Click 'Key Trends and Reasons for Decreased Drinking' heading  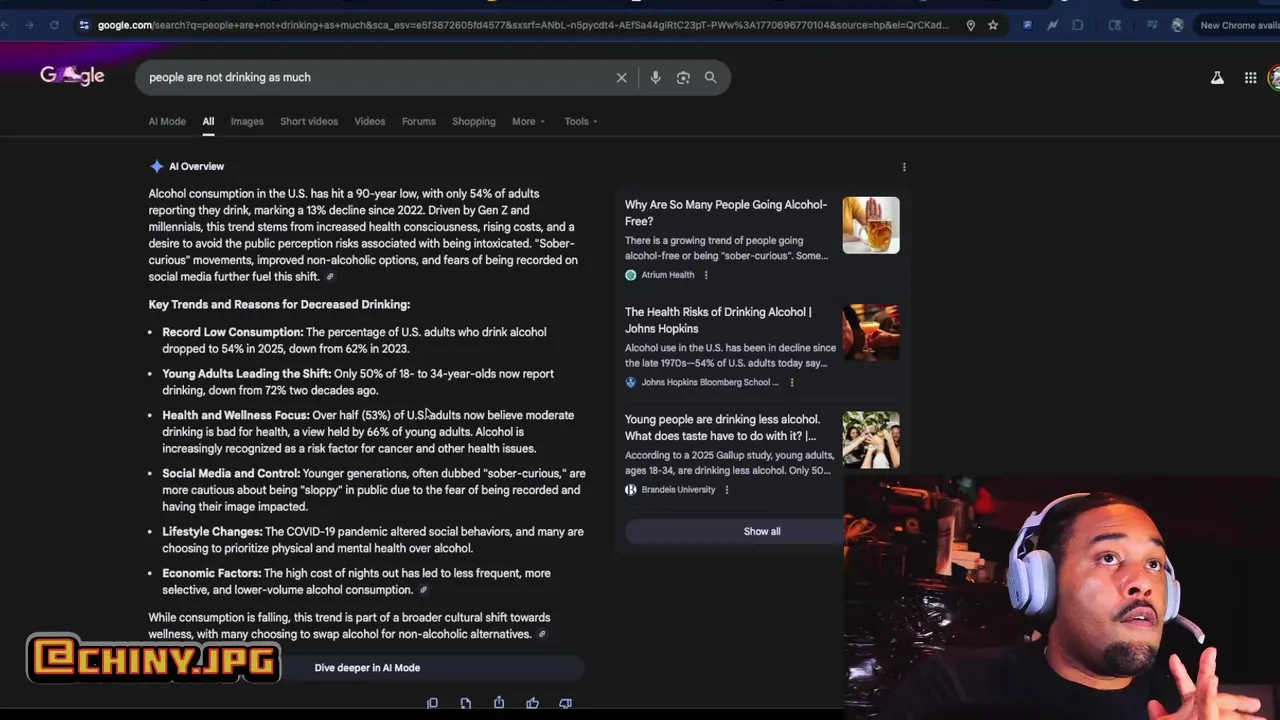(x=279, y=304)
